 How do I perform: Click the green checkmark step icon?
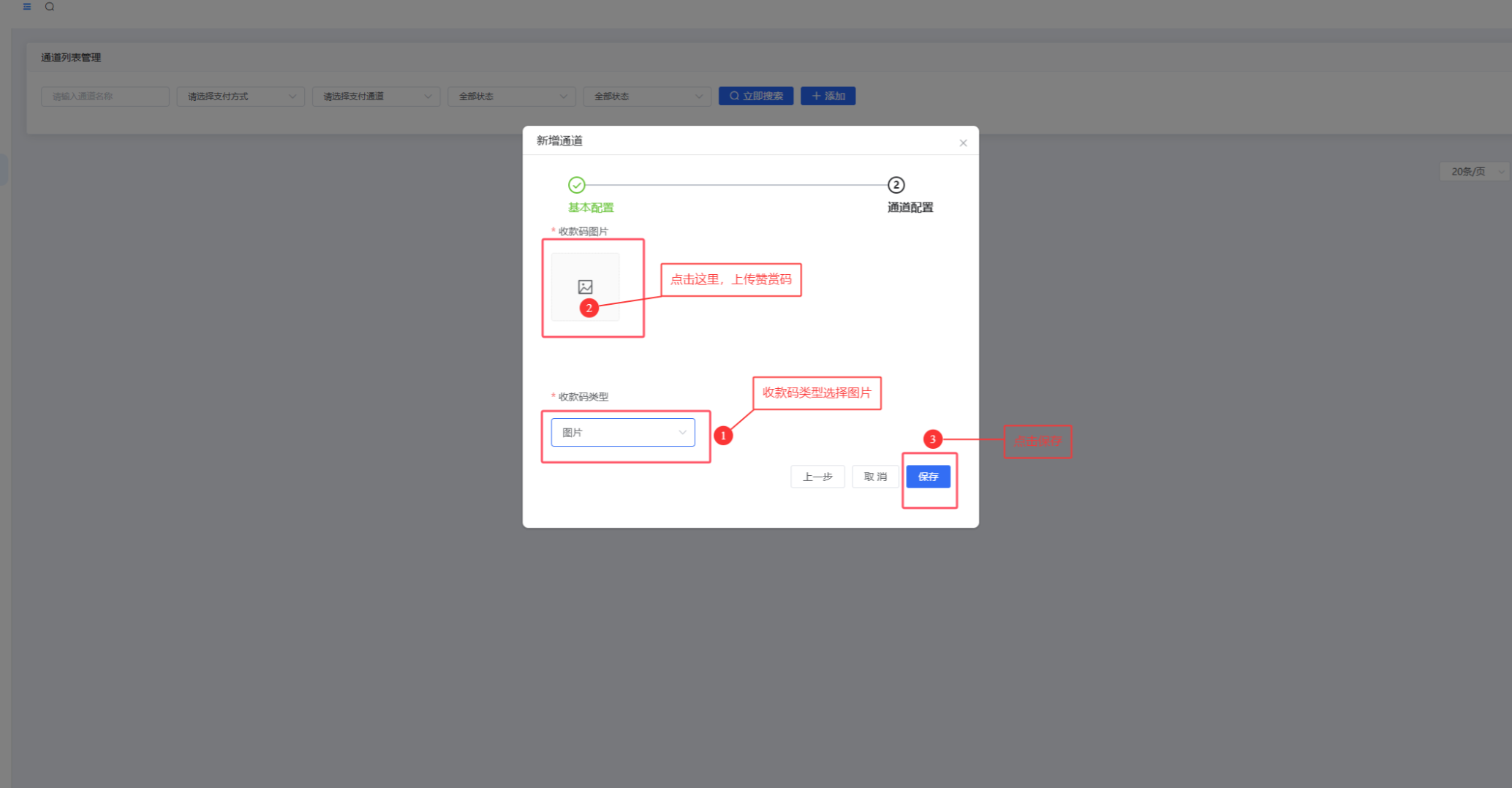coord(576,185)
